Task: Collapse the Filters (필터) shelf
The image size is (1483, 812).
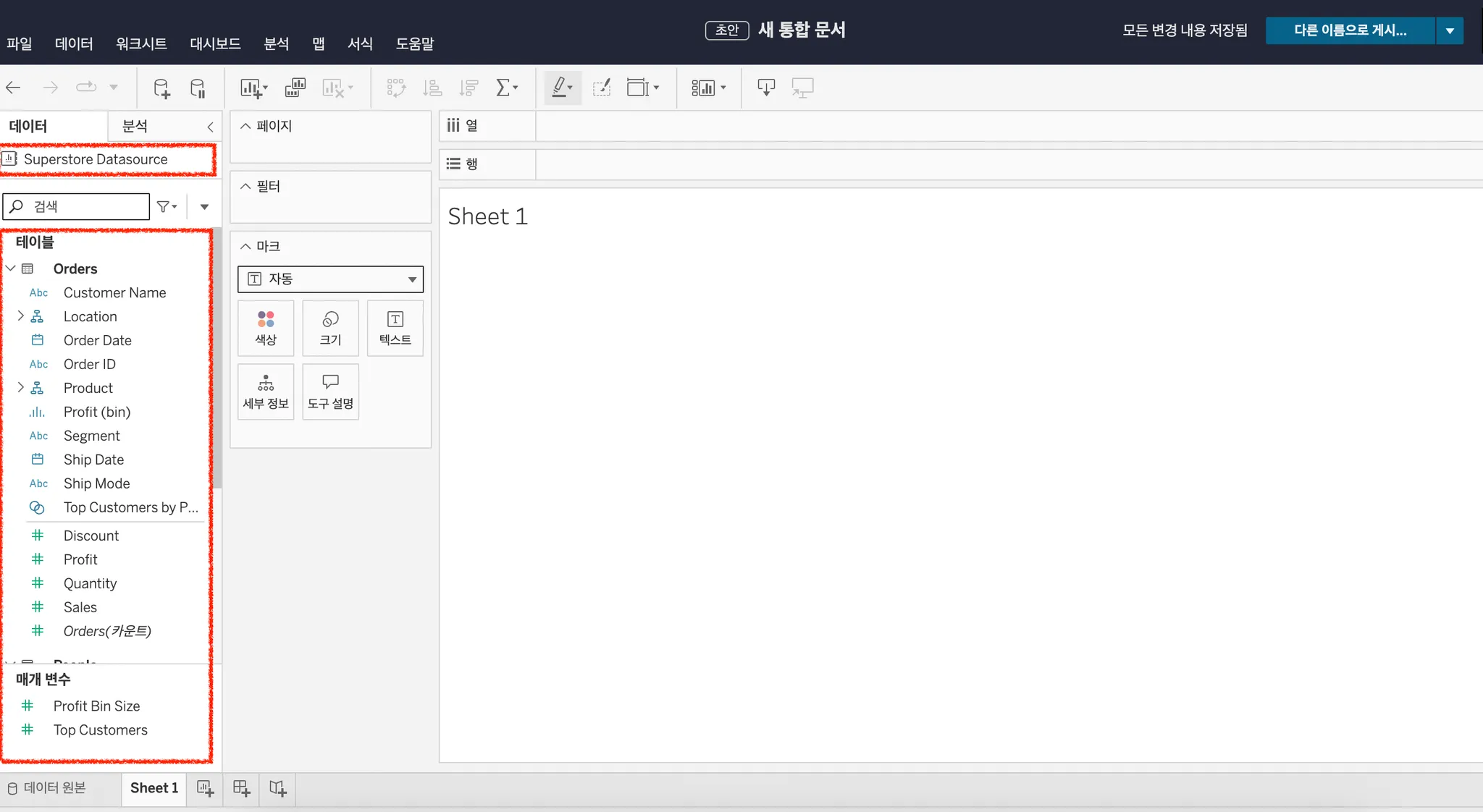Action: tap(245, 186)
